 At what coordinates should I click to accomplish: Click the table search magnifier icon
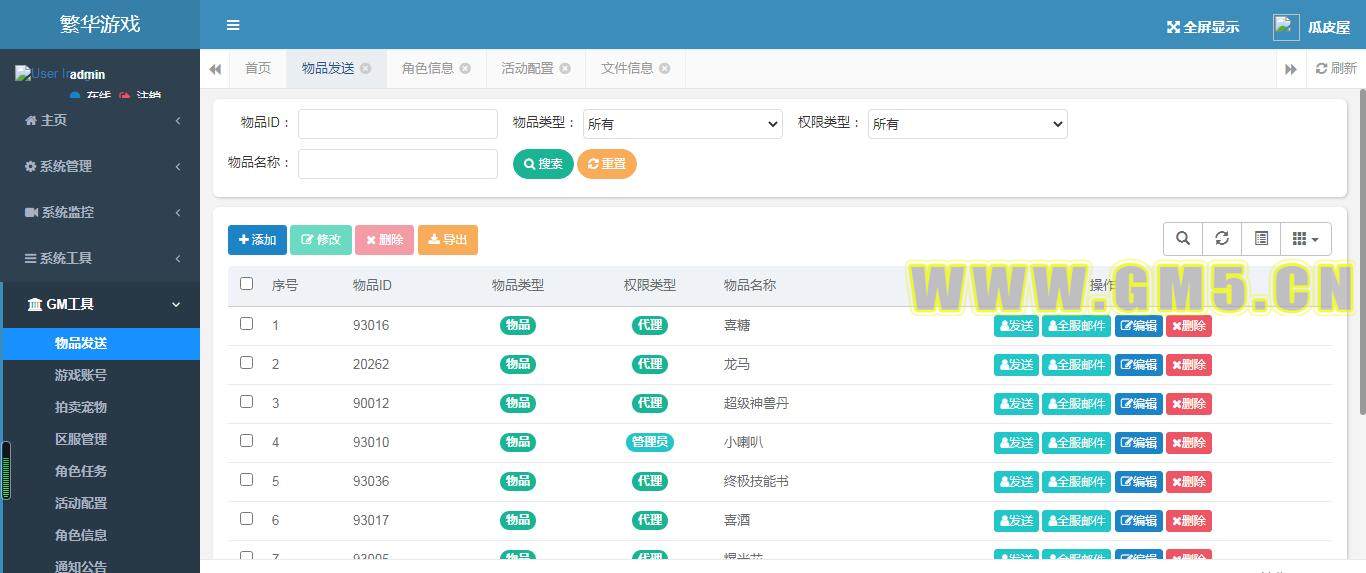(x=1183, y=238)
